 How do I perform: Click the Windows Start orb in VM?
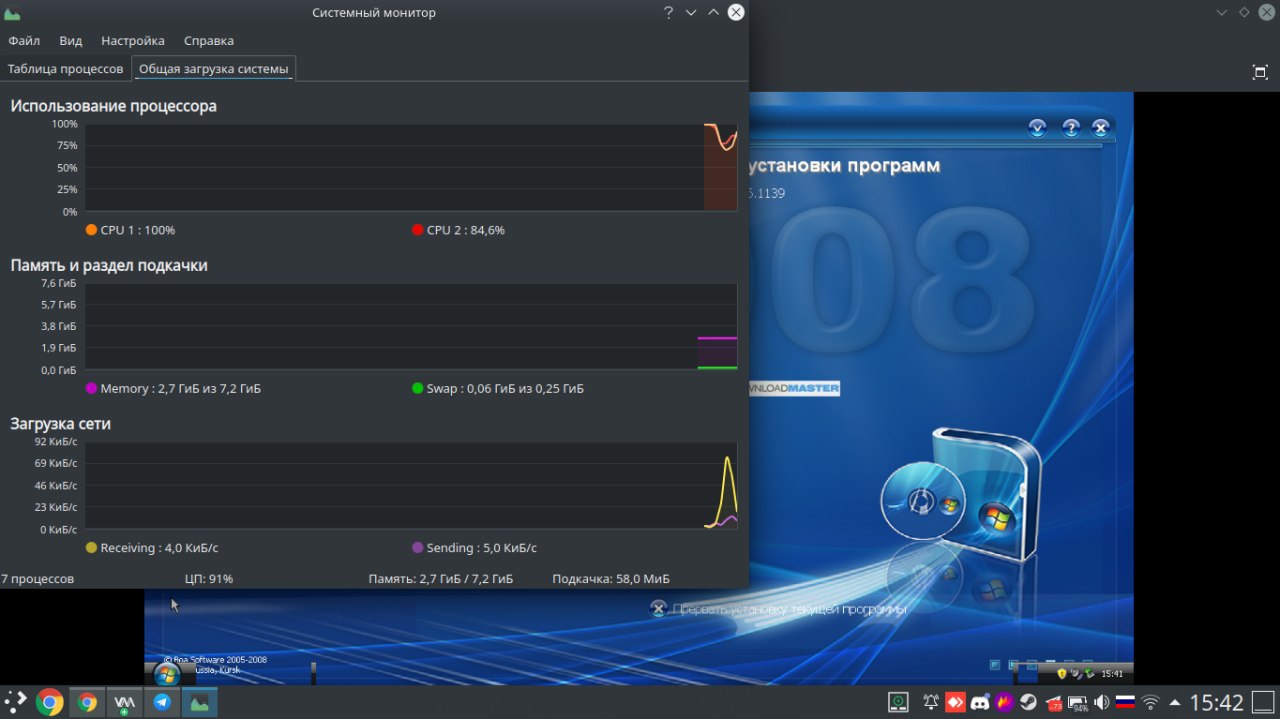coord(167,674)
